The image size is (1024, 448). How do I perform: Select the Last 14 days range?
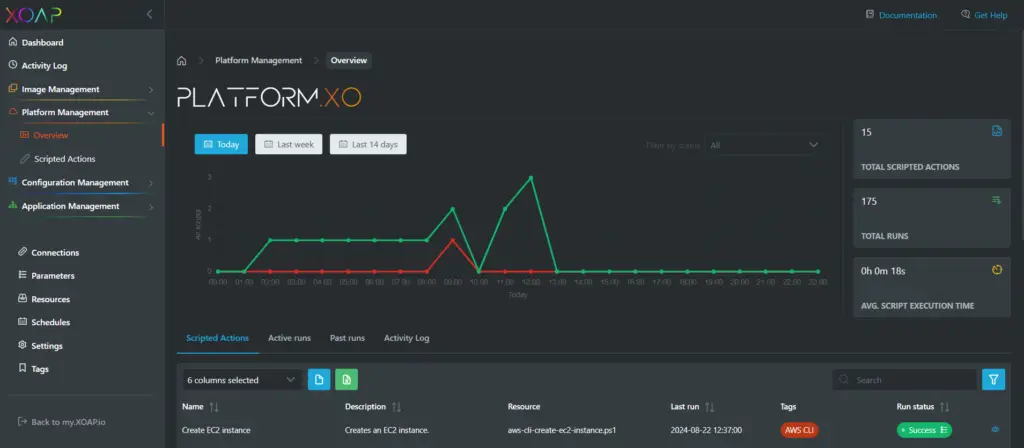click(x=368, y=144)
